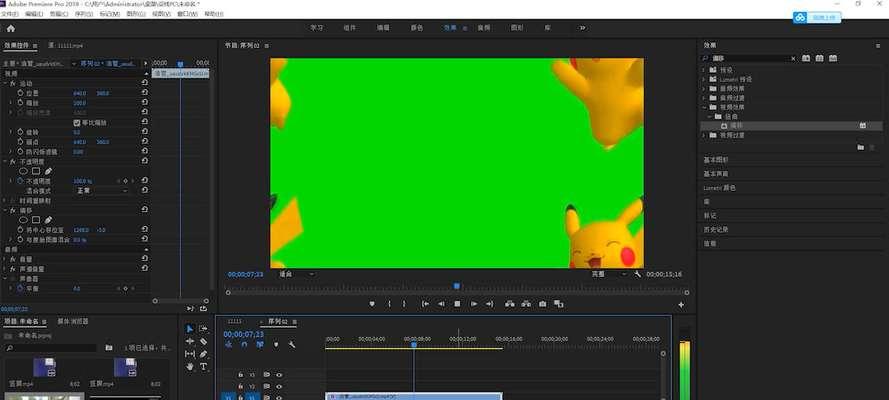Viewport: 889px width, 400px height.
Task: Switch to 颜色 workspace tab
Action: tap(417, 28)
